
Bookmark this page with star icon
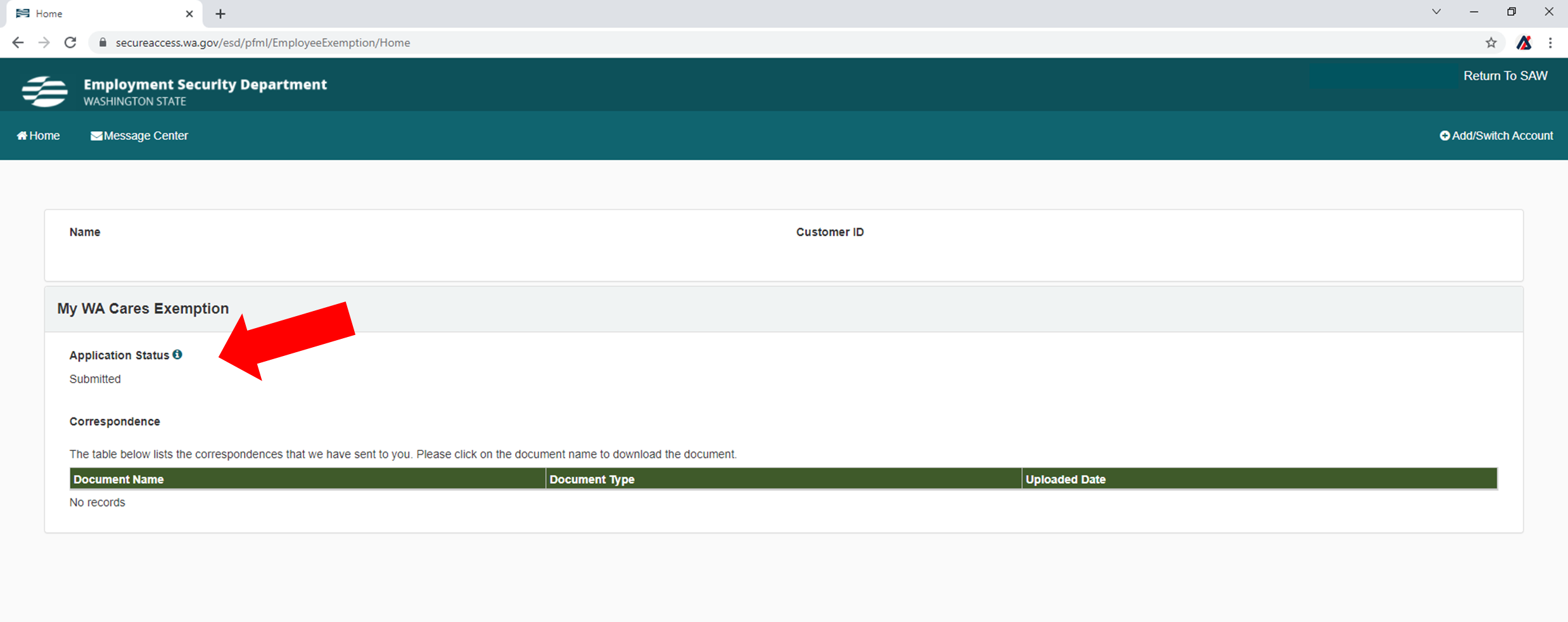1491,42
